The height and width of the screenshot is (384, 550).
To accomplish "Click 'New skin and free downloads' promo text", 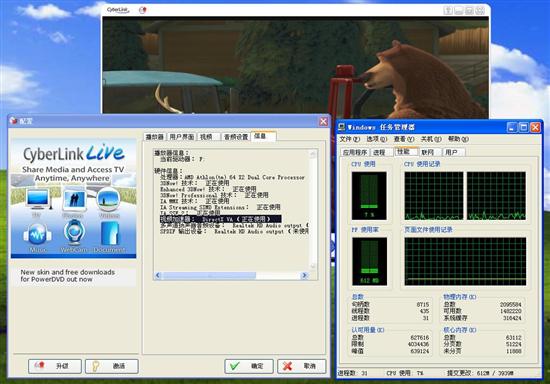I will [x=67, y=276].
